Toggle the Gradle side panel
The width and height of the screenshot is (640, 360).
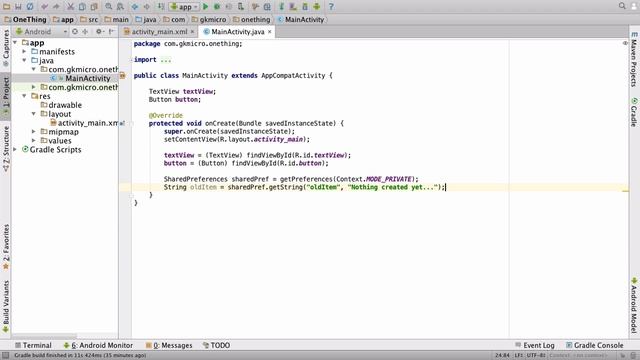(x=634, y=112)
